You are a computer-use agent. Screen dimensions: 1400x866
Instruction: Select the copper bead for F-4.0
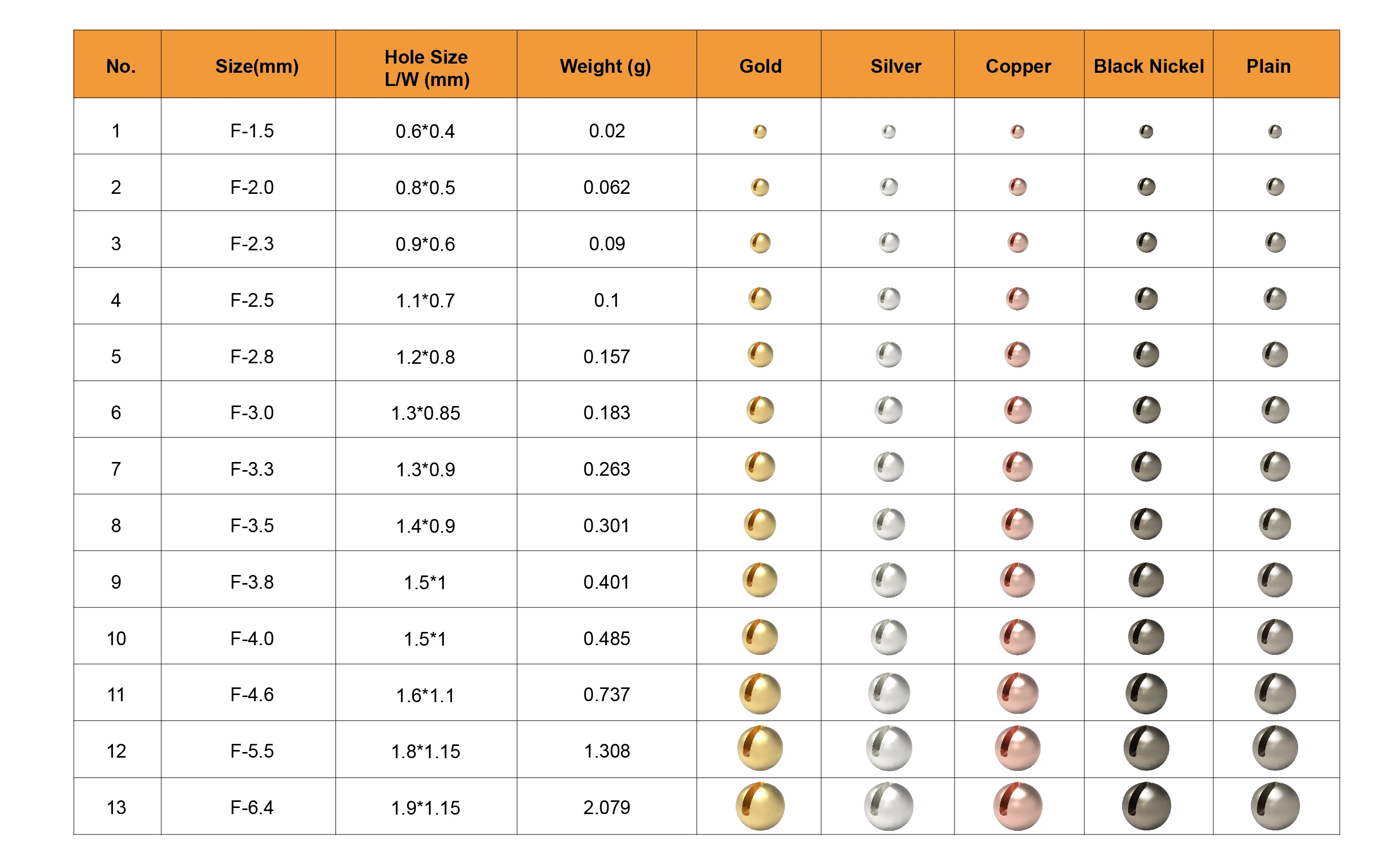pos(1017,637)
